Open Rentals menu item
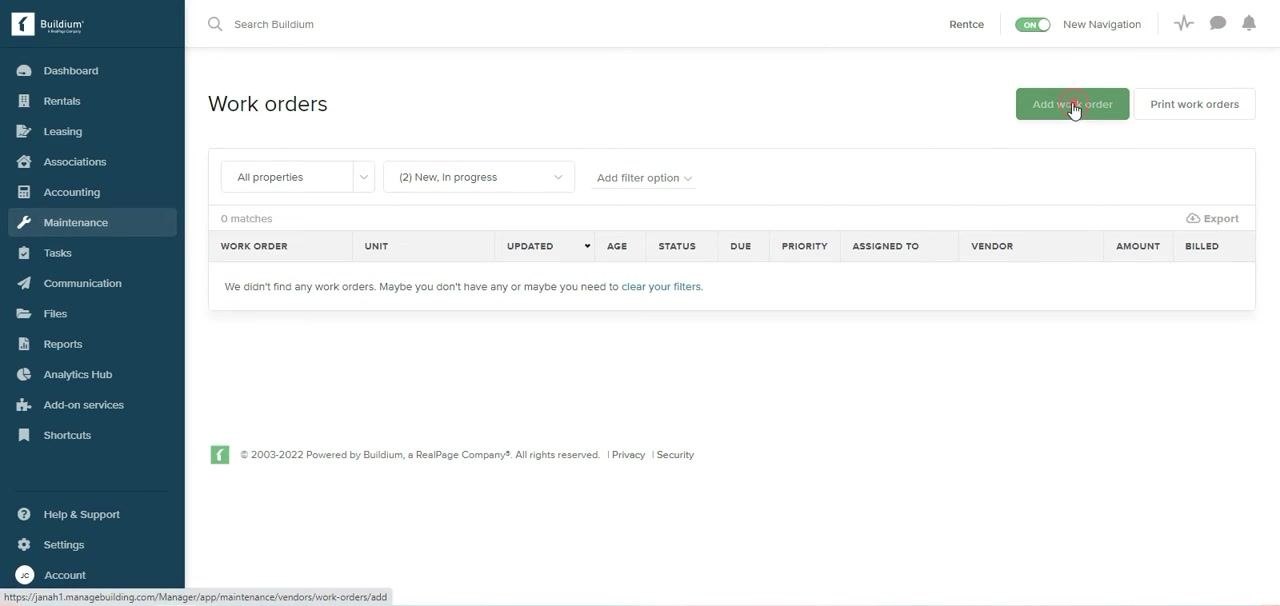The image size is (1280, 606). tap(62, 101)
